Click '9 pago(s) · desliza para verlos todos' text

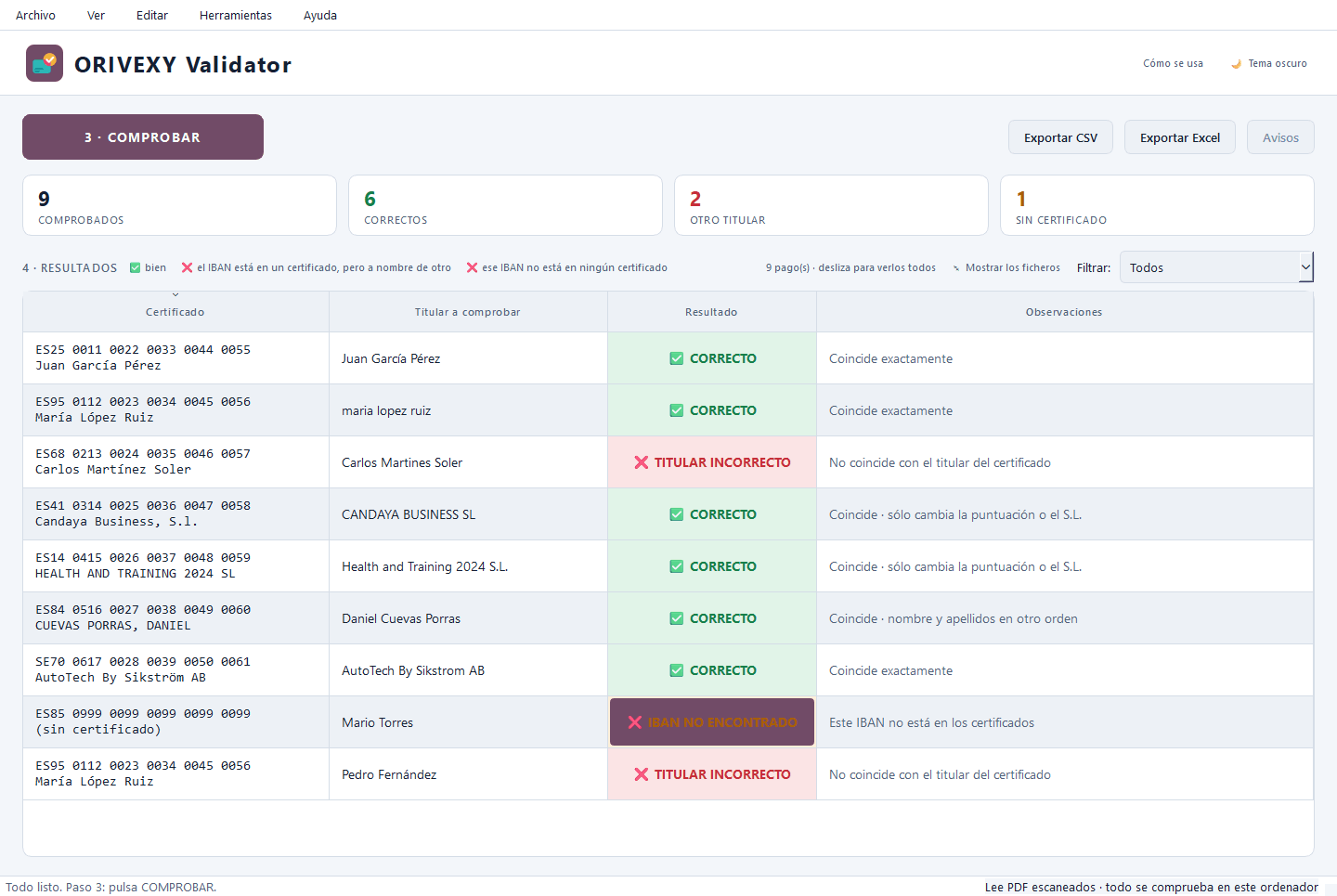tap(850, 267)
